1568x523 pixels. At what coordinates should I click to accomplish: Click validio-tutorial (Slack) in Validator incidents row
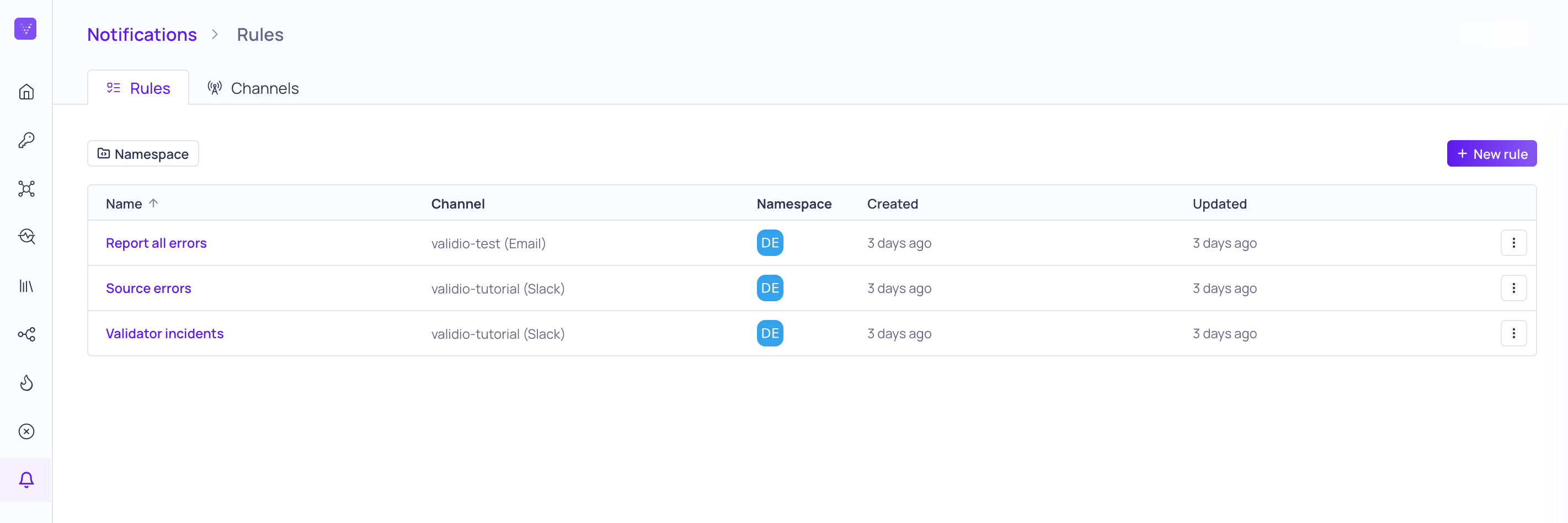[x=498, y=334]
